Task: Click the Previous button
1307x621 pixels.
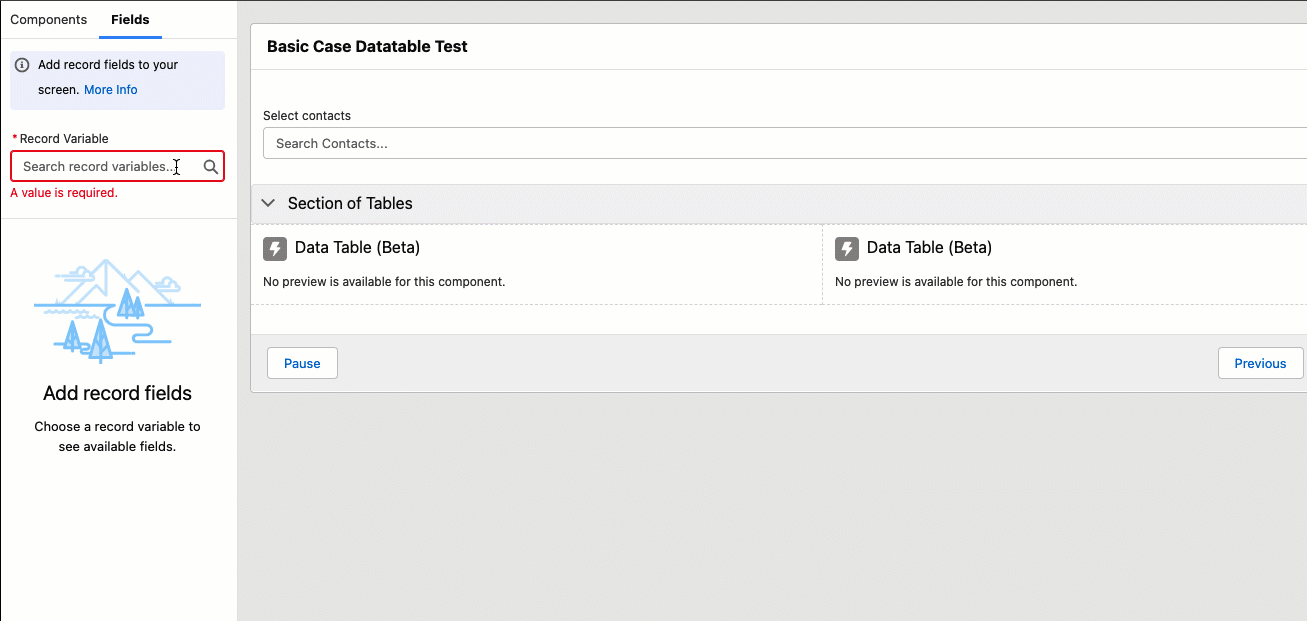Action: pos(1260,363)
